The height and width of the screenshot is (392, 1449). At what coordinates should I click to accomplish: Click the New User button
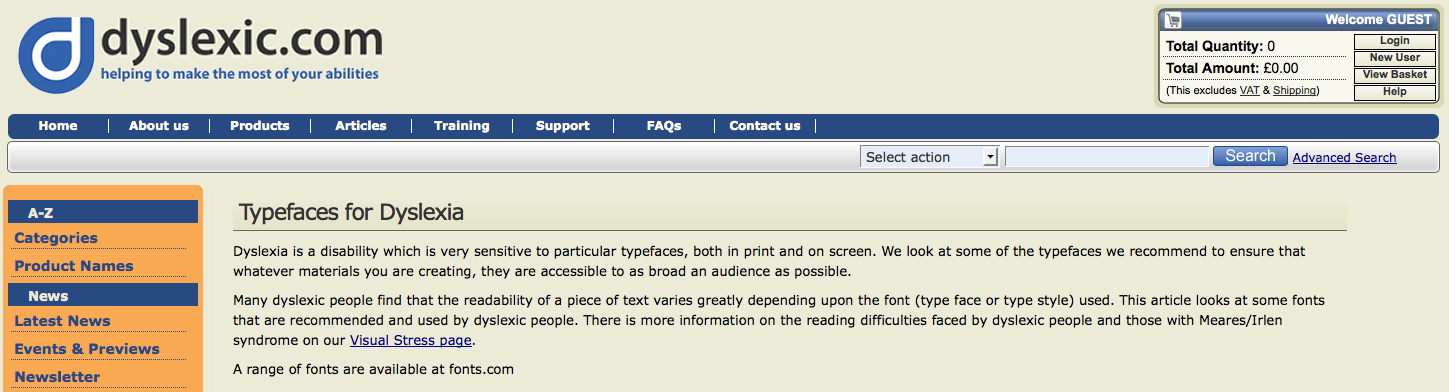tap(1395, 58)
